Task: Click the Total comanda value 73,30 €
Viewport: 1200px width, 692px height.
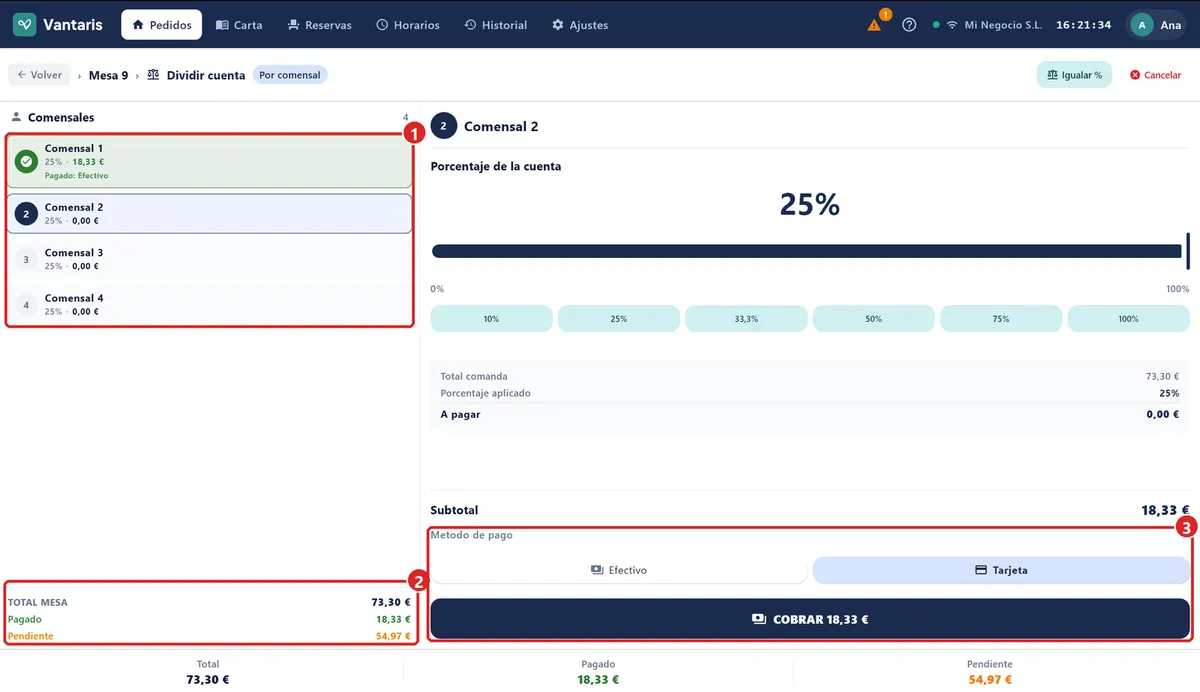Action: (1162, 376)
